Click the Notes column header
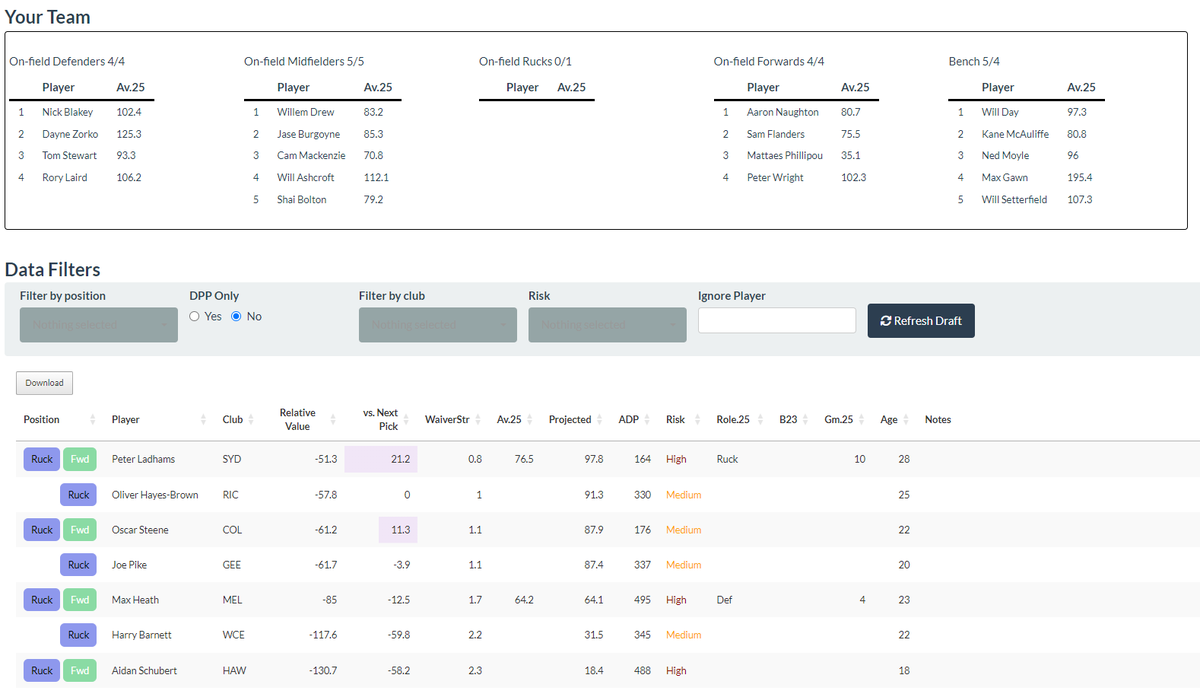This screenshot has height=694, width=1200. pos(938,419)
